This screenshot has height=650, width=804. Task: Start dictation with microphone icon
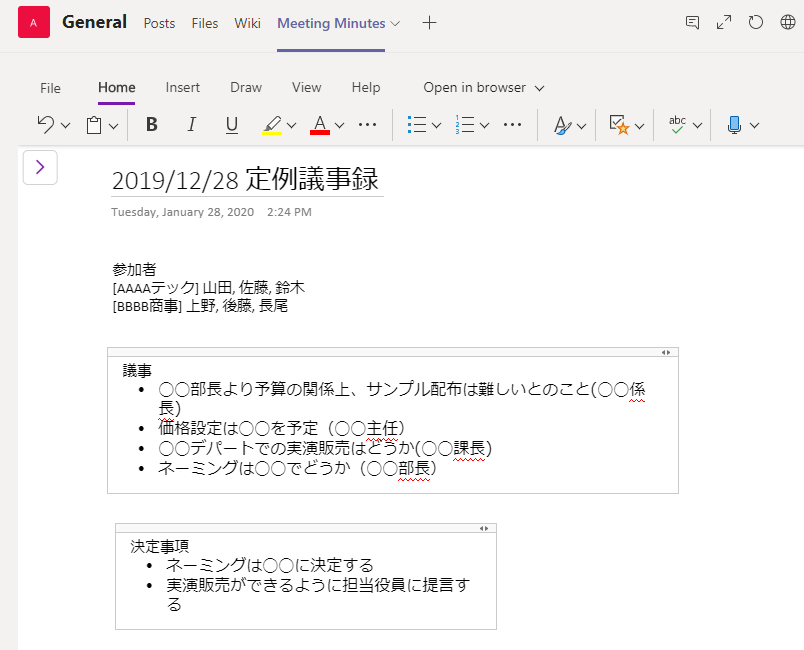(734, 125)
